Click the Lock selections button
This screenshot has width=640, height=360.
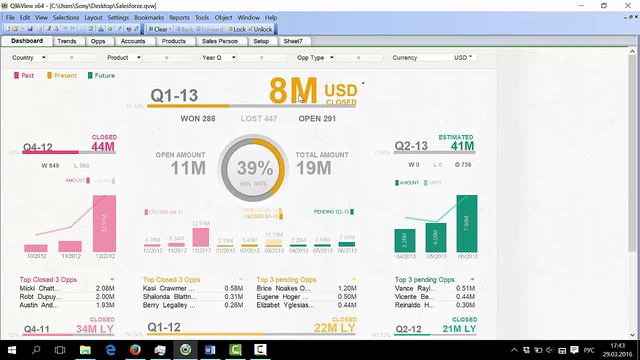pyautogui.click(x=237, y=29)
